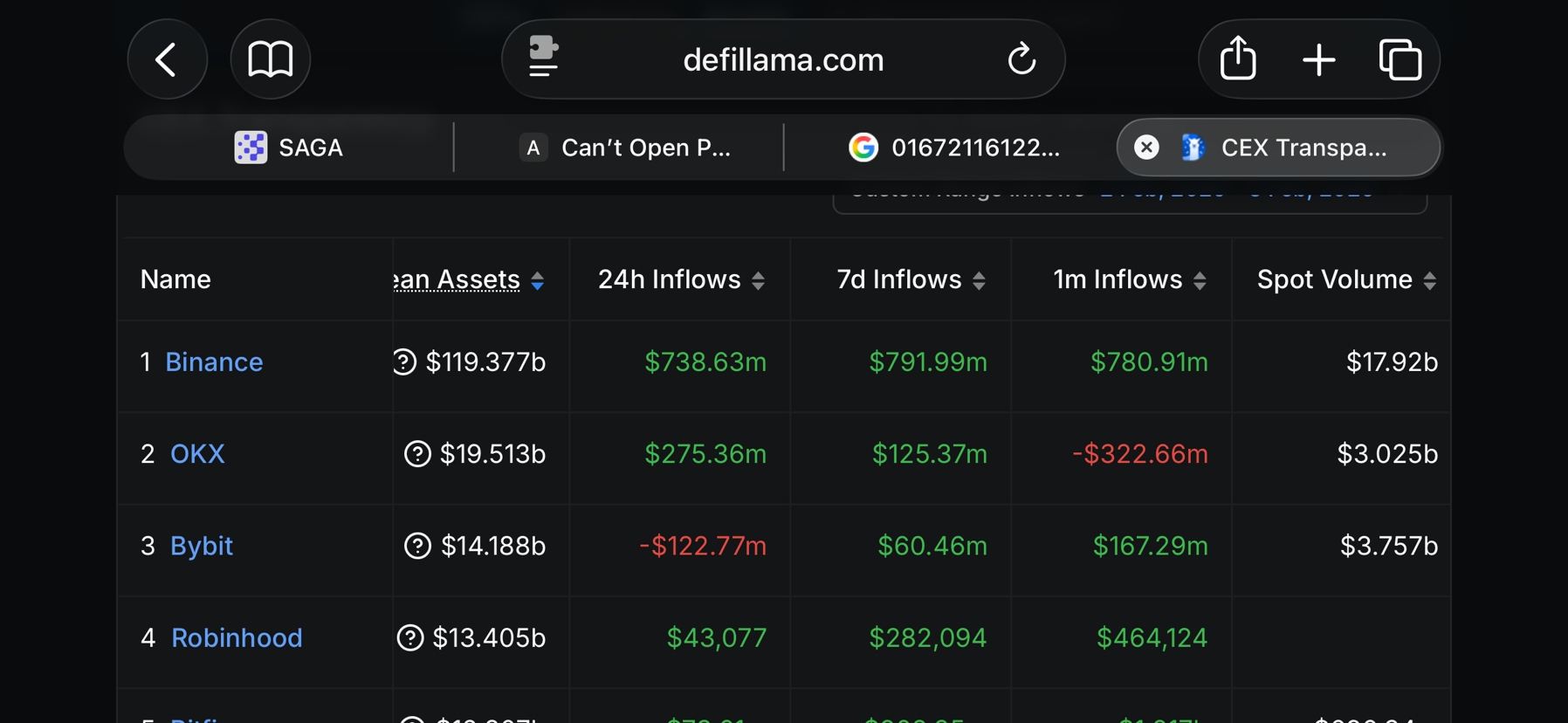Select Robinhood clean assets value $13.405b

click(489, 637)
